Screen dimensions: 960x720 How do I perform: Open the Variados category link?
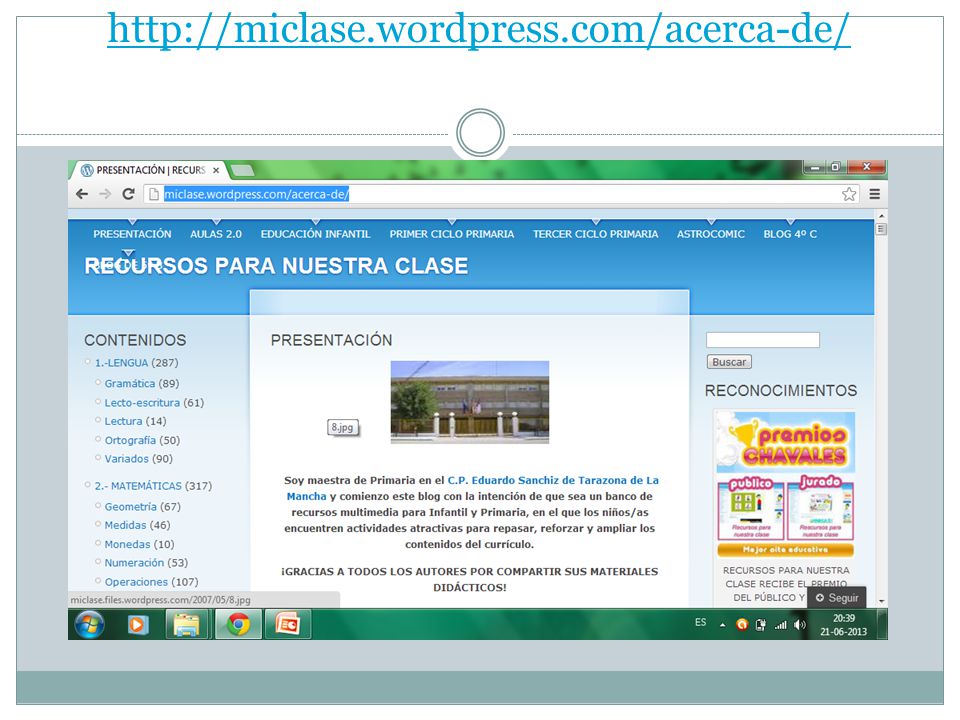(x=126, y=459)
